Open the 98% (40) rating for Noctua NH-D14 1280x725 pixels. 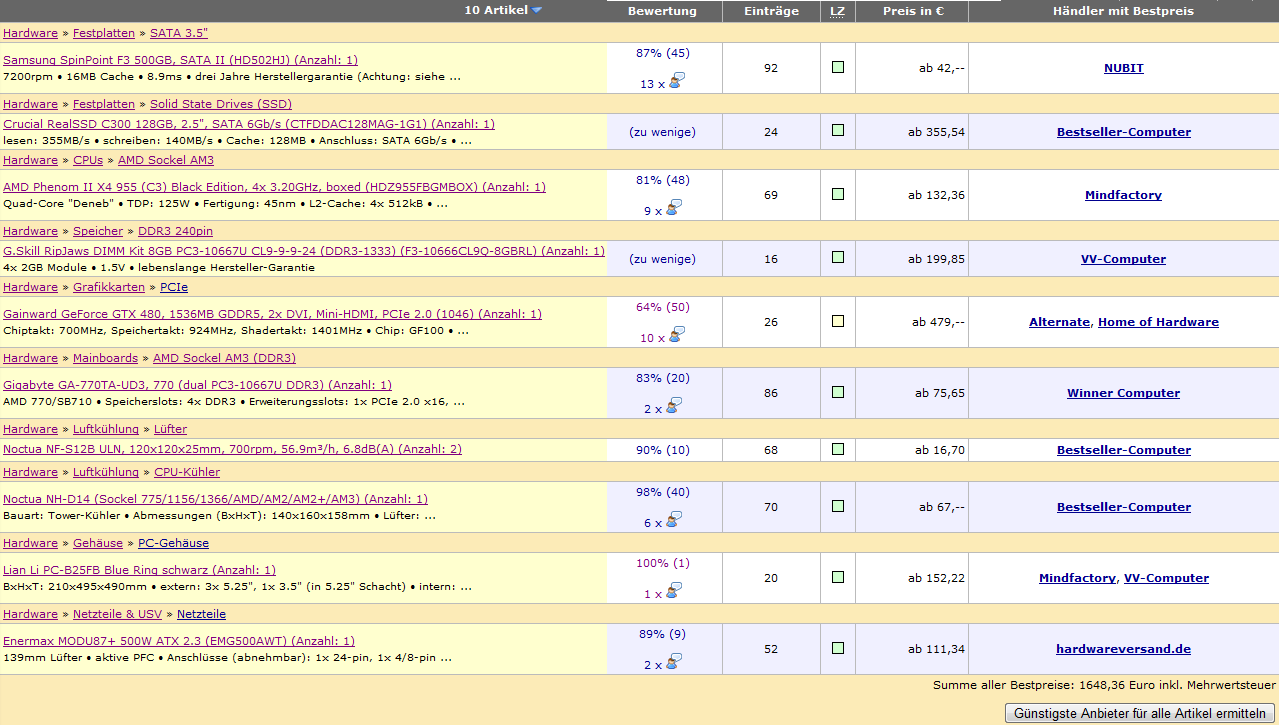coord(663,492)
